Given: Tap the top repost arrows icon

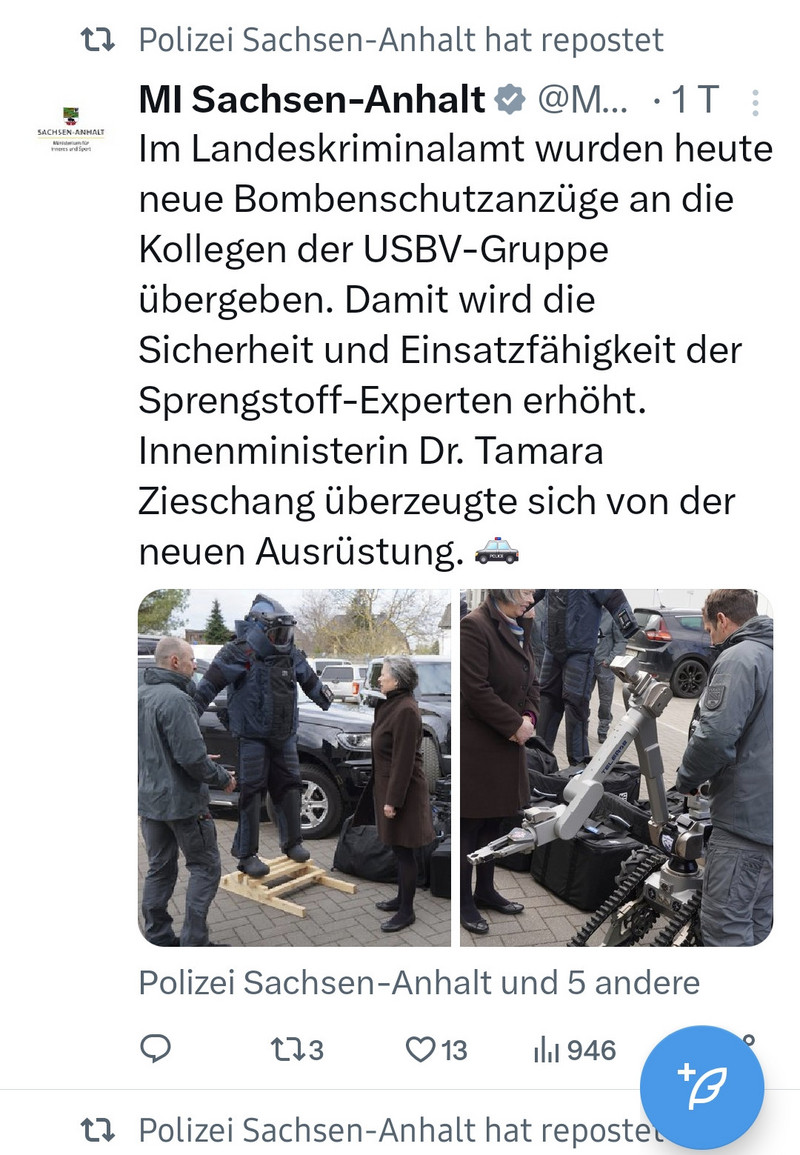Looking at the screenshot, I should [x=97, y=40].
